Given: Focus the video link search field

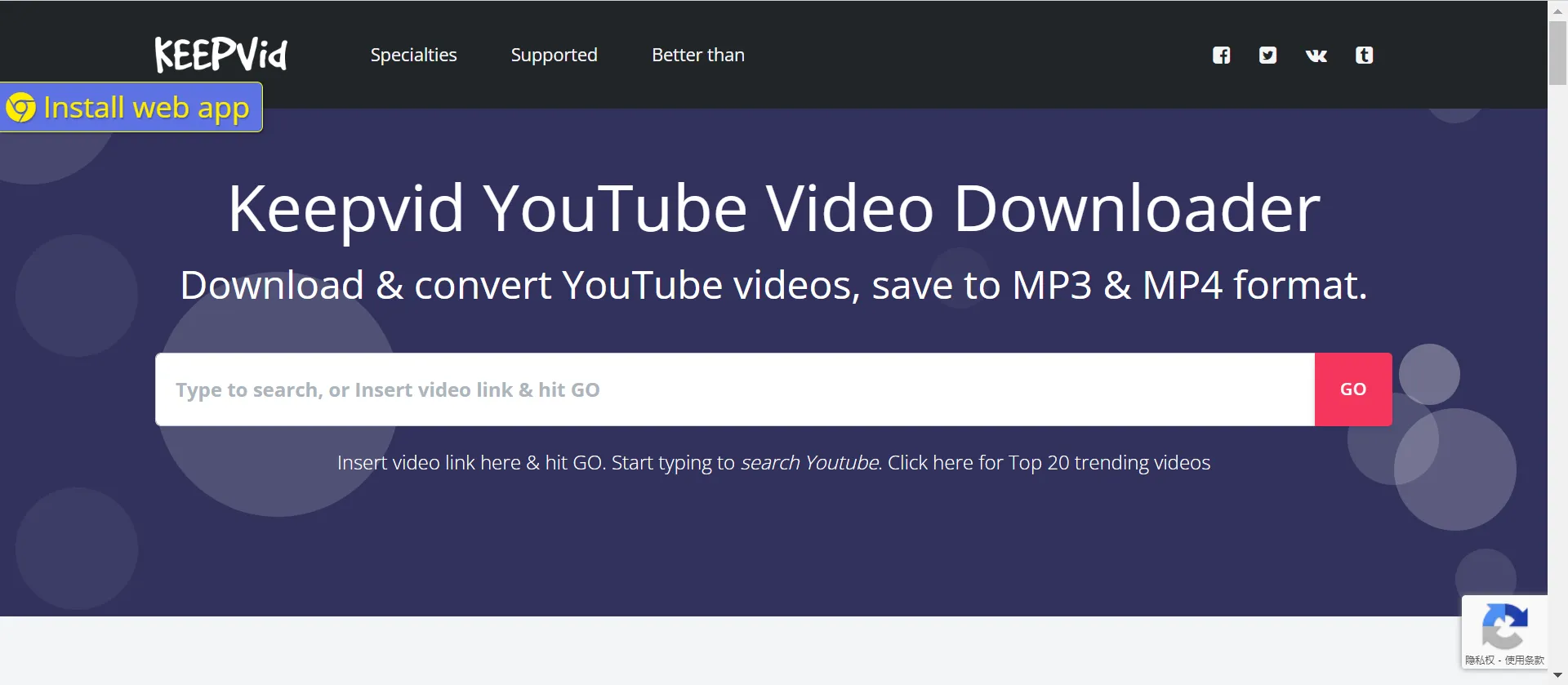Looking at the screenshot, I should [735, 389].
